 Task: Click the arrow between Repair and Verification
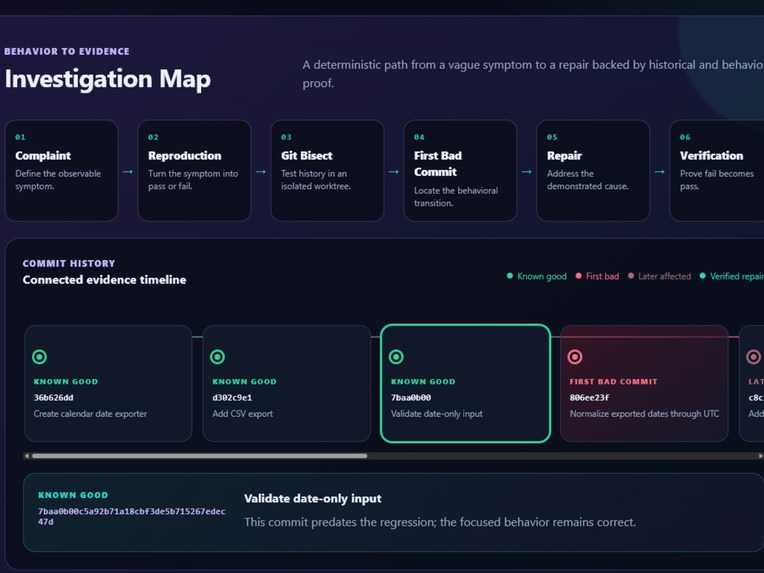[x=659, y=172]
